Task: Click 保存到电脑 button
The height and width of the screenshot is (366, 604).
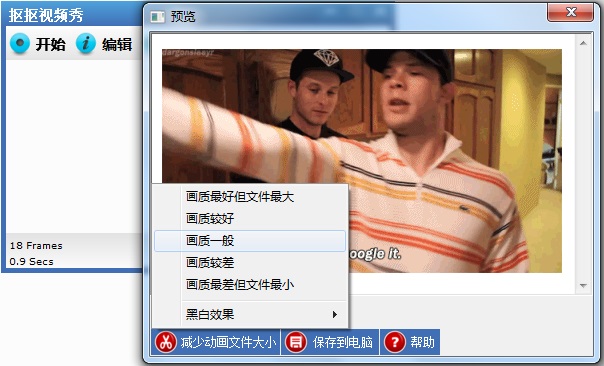Action: [x=330, y=342]
